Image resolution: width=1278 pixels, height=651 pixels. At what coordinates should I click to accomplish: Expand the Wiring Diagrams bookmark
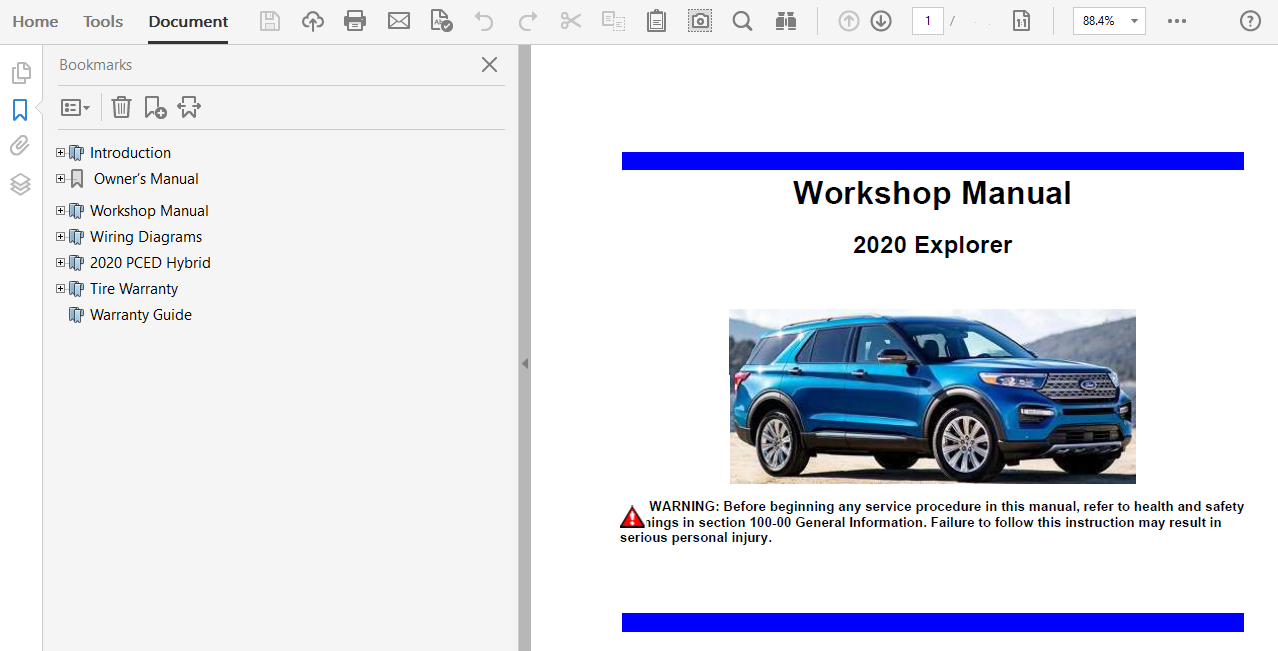tap(61, 237)
